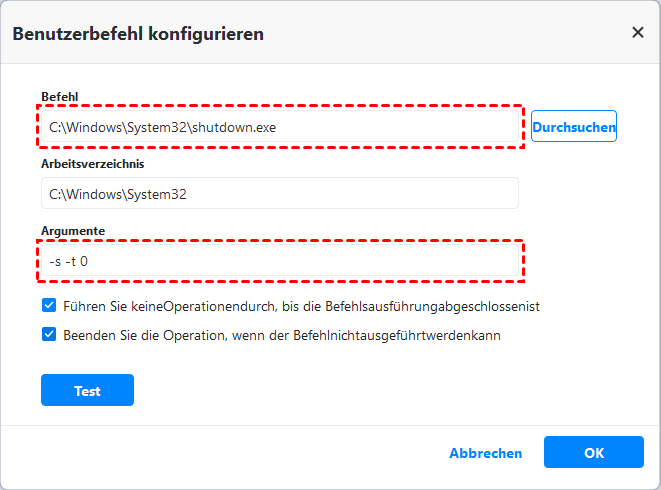Focus the Arbeitsverzeichnis text field

(x=280, y=194)
